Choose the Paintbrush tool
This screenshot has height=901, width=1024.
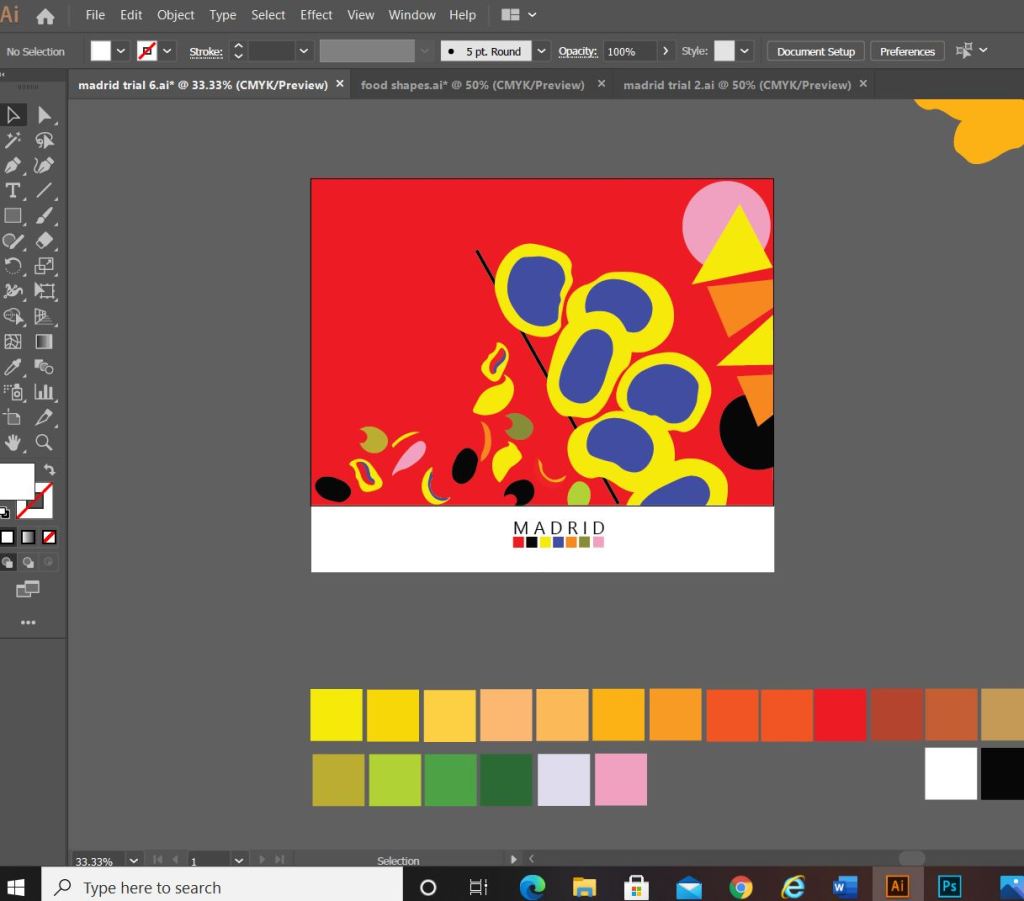tap(44, 215)
